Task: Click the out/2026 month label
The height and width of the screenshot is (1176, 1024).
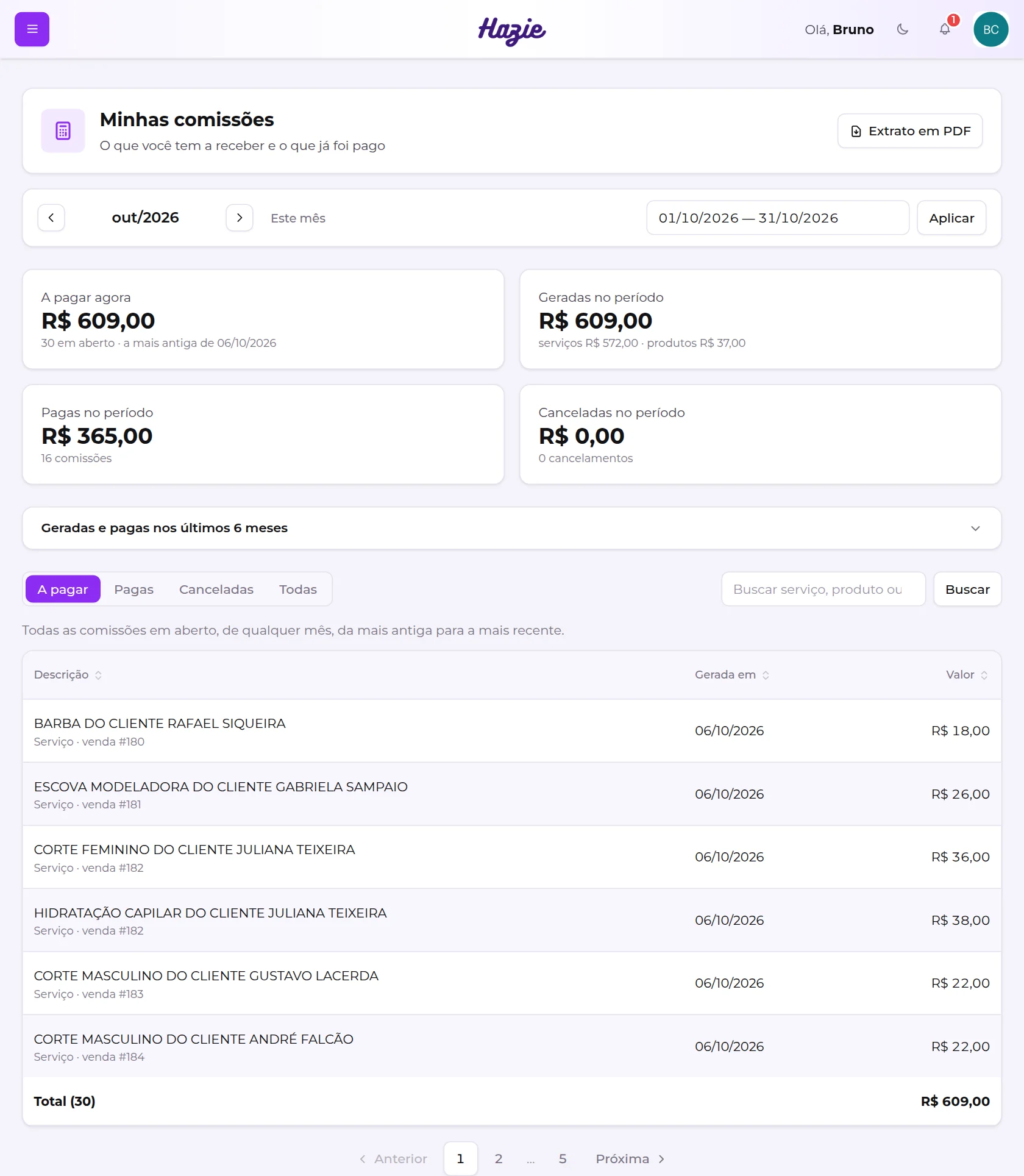Action: click(x=145, y=218)
